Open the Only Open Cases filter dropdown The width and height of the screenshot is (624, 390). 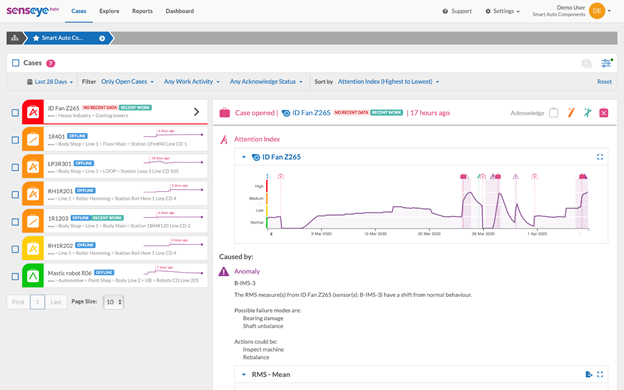tap(127, 82)
